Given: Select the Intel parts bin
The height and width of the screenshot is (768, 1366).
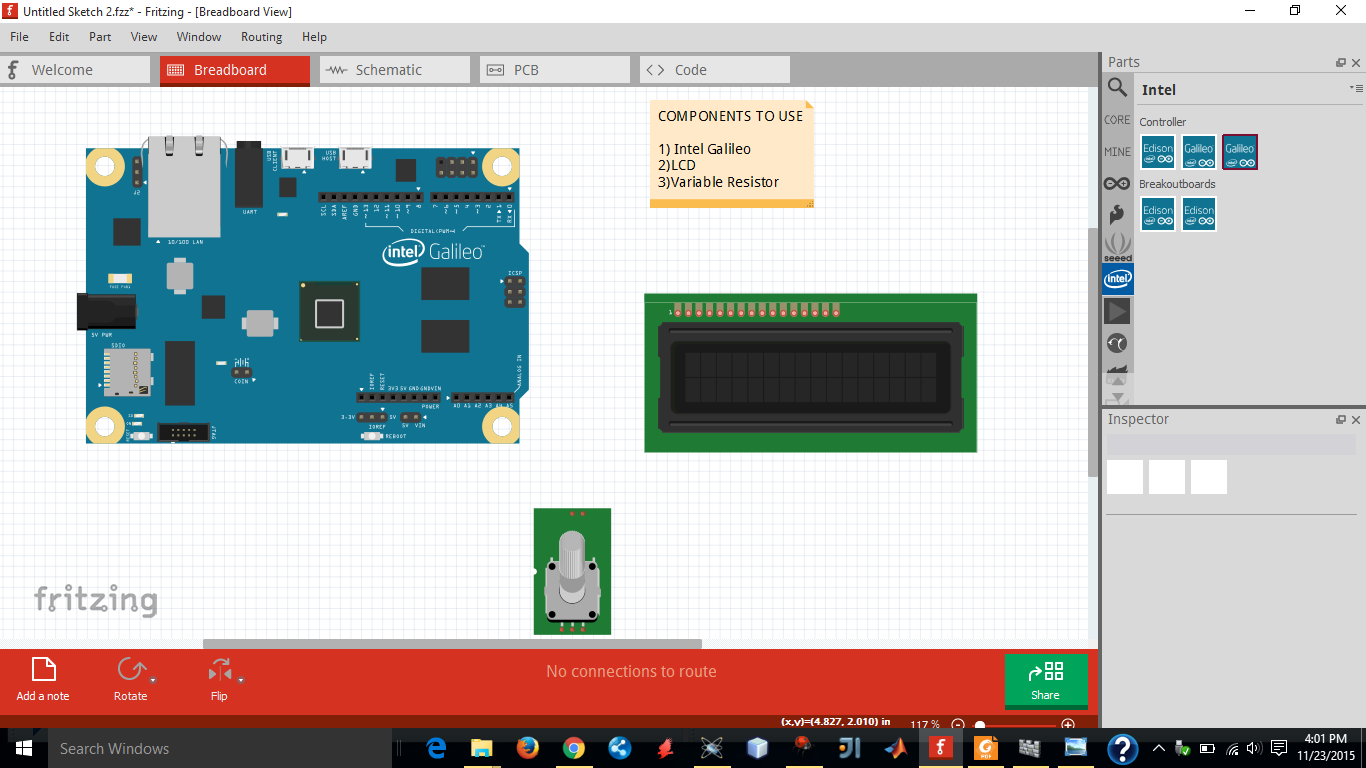Looking at the screenshot, I should 1118,279.
